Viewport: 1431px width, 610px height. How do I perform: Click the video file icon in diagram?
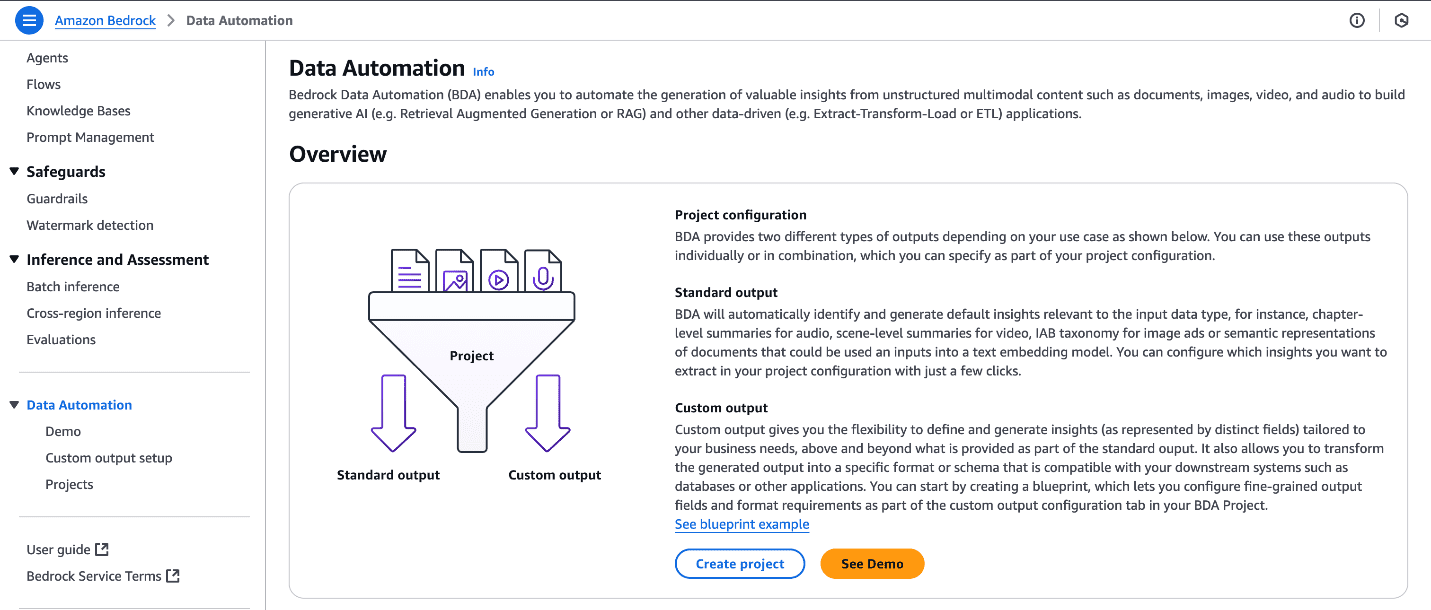[498, 271]
